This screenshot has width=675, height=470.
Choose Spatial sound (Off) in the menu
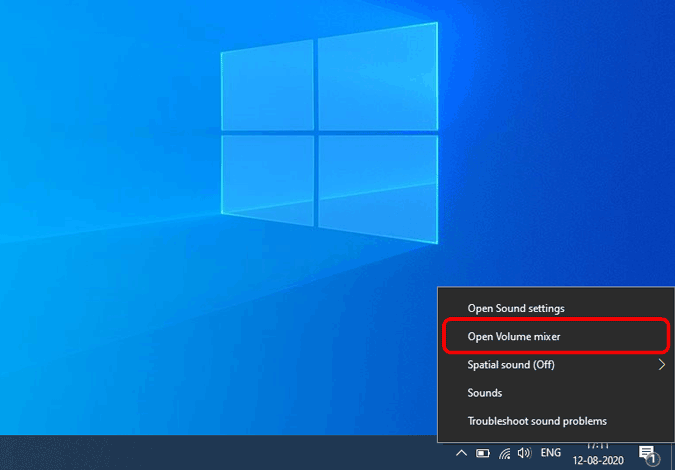511,365
